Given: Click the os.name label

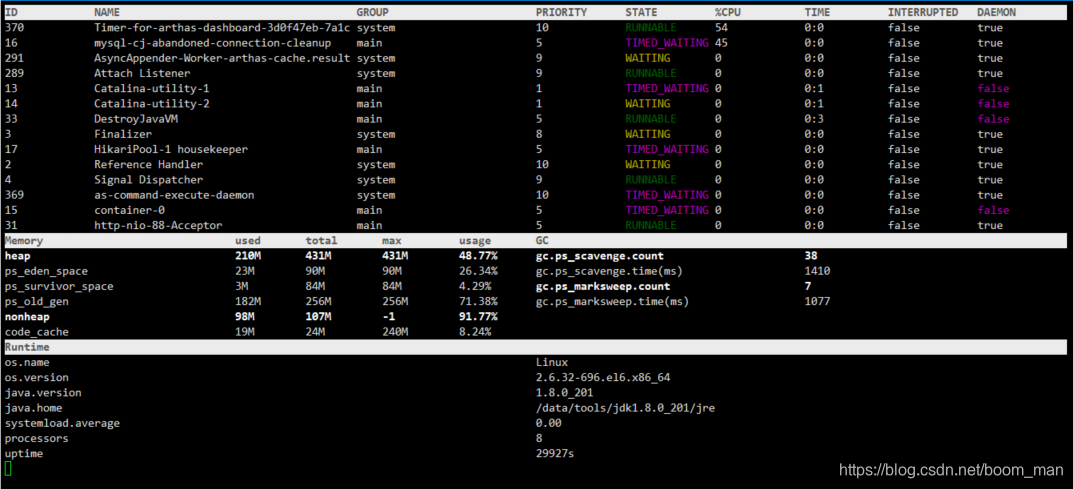Looking at the screenshot, I should (x=27, y=362).
